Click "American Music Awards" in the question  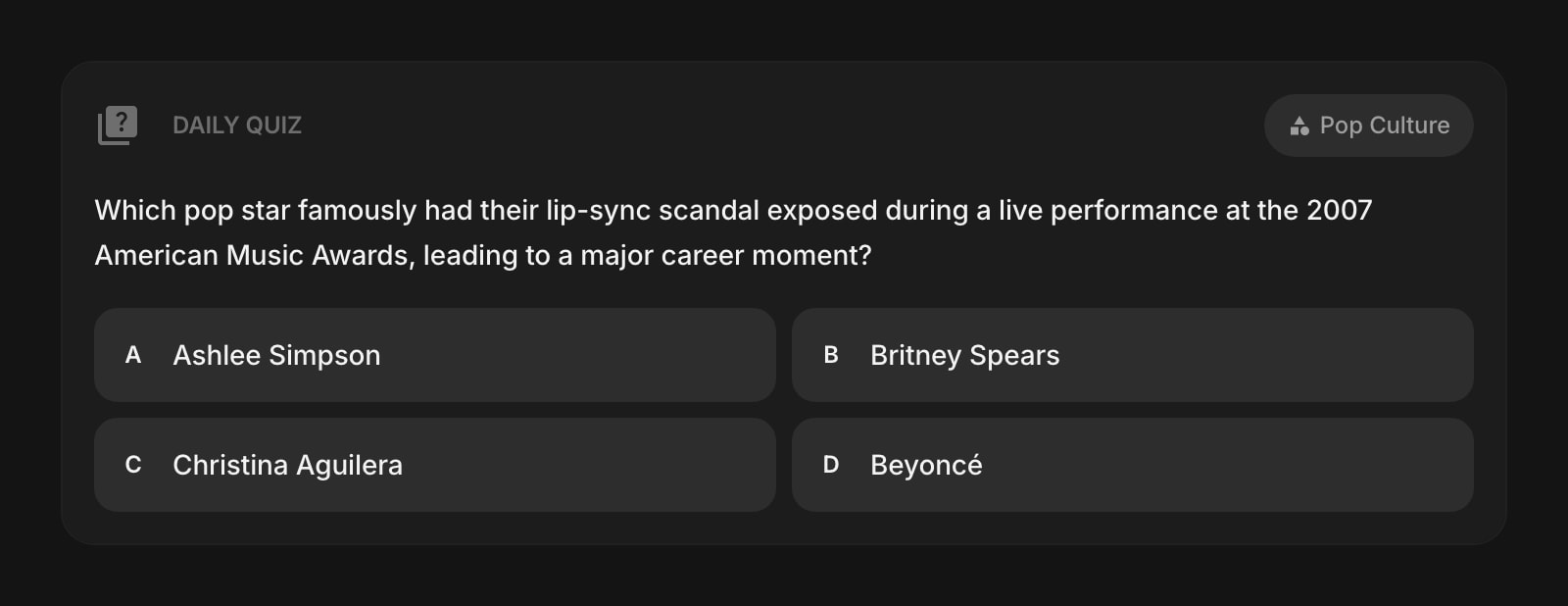tap(254, 256)
